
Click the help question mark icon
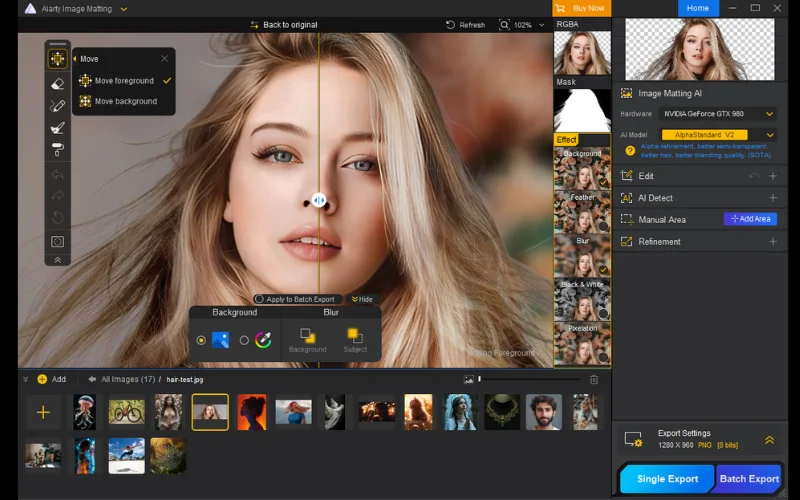point(630,151)
